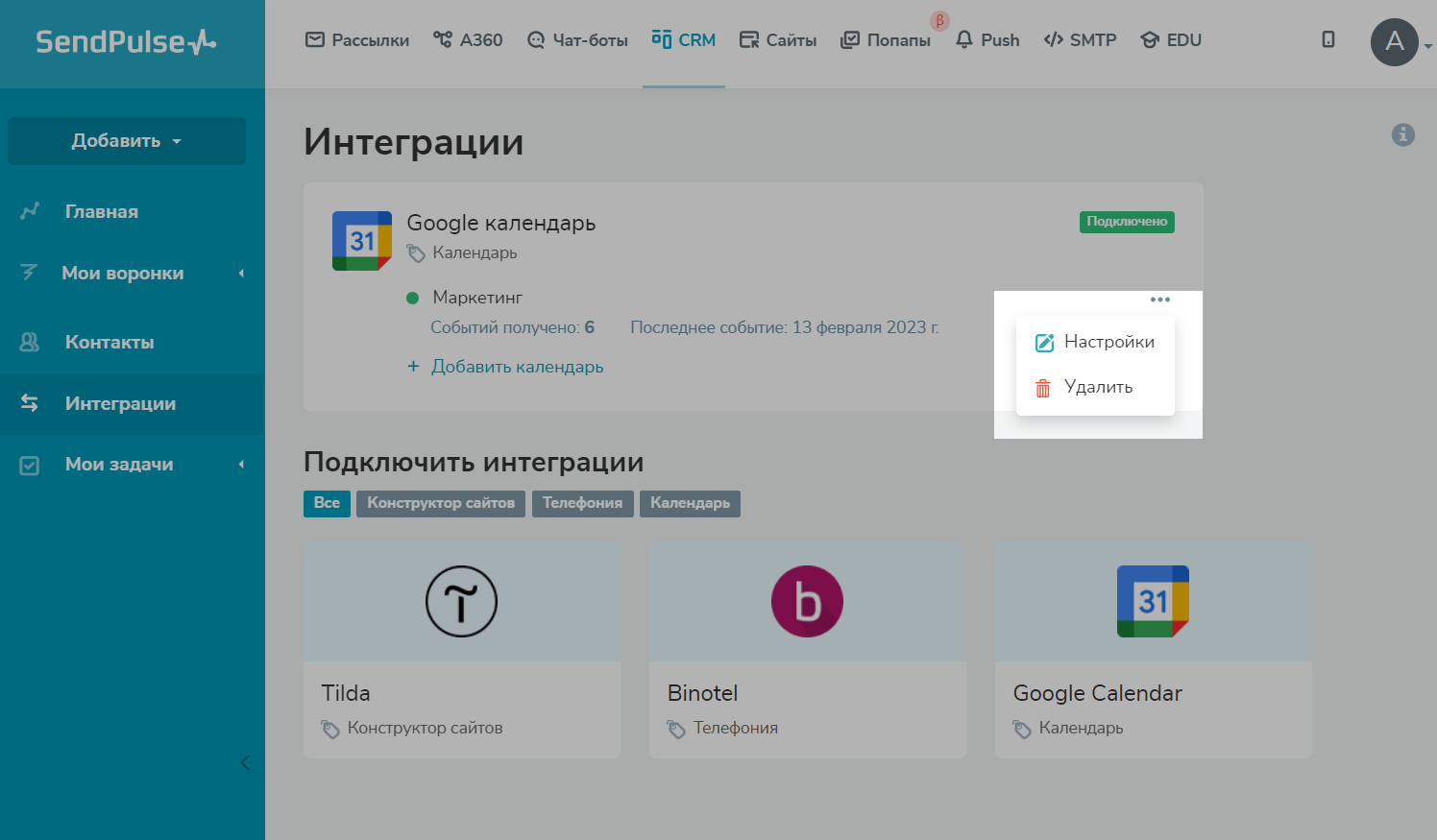The height and width of the screenshot is (840, 1437).
Task: Click the Binotel integration logo
Action: pyautogui.click(x=807, y=602)
